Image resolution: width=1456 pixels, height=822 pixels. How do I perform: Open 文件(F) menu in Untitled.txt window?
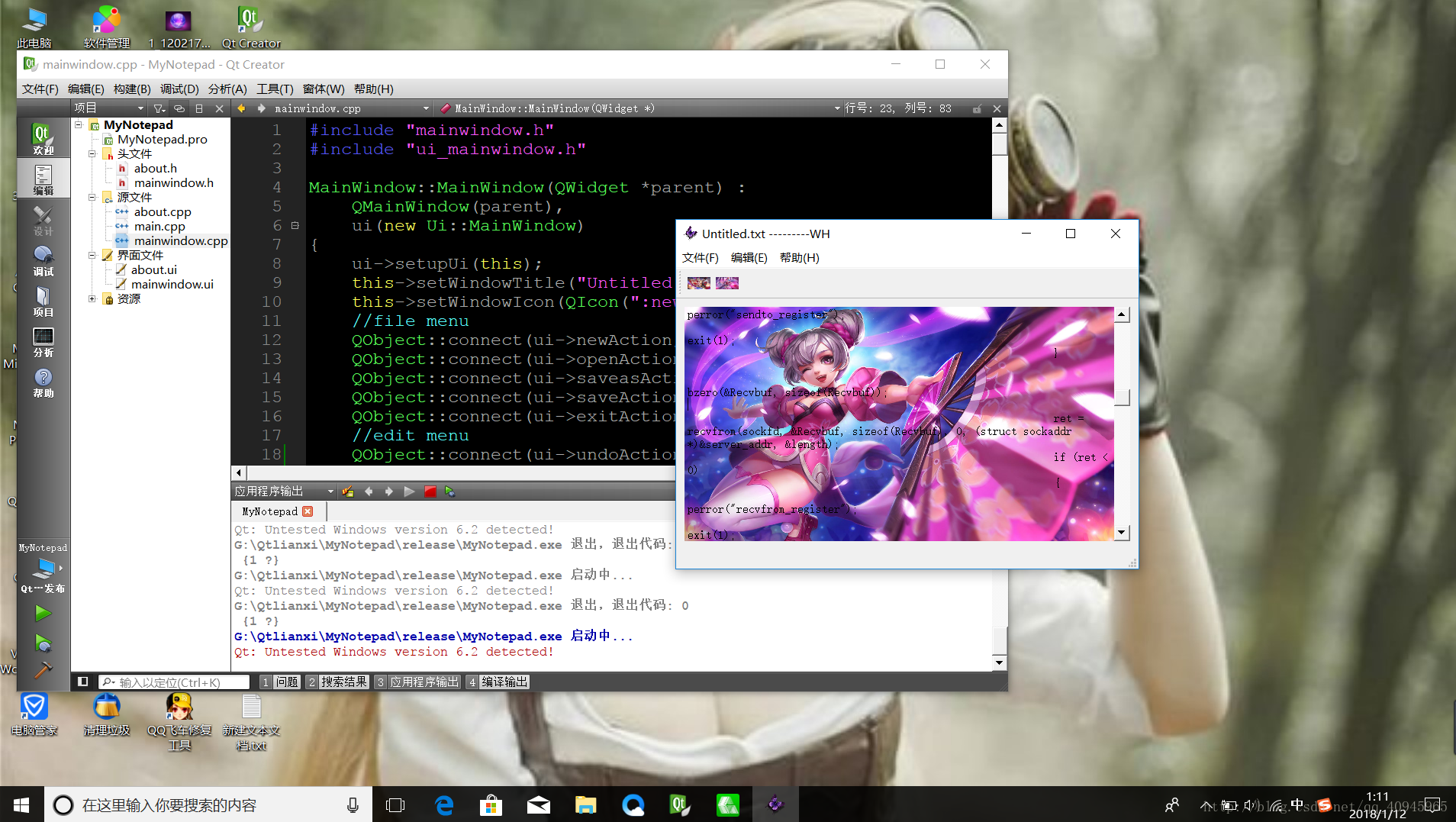coord(701,258)
